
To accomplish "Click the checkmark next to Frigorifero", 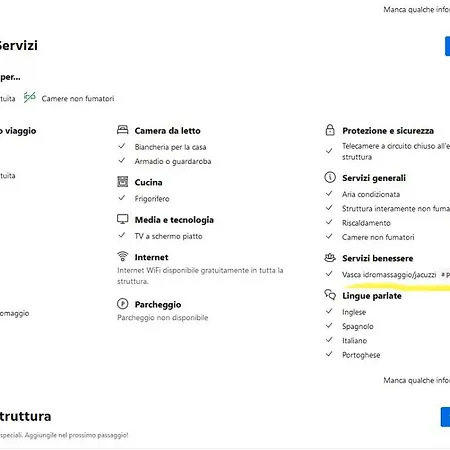I will click(x=122, y=198).
